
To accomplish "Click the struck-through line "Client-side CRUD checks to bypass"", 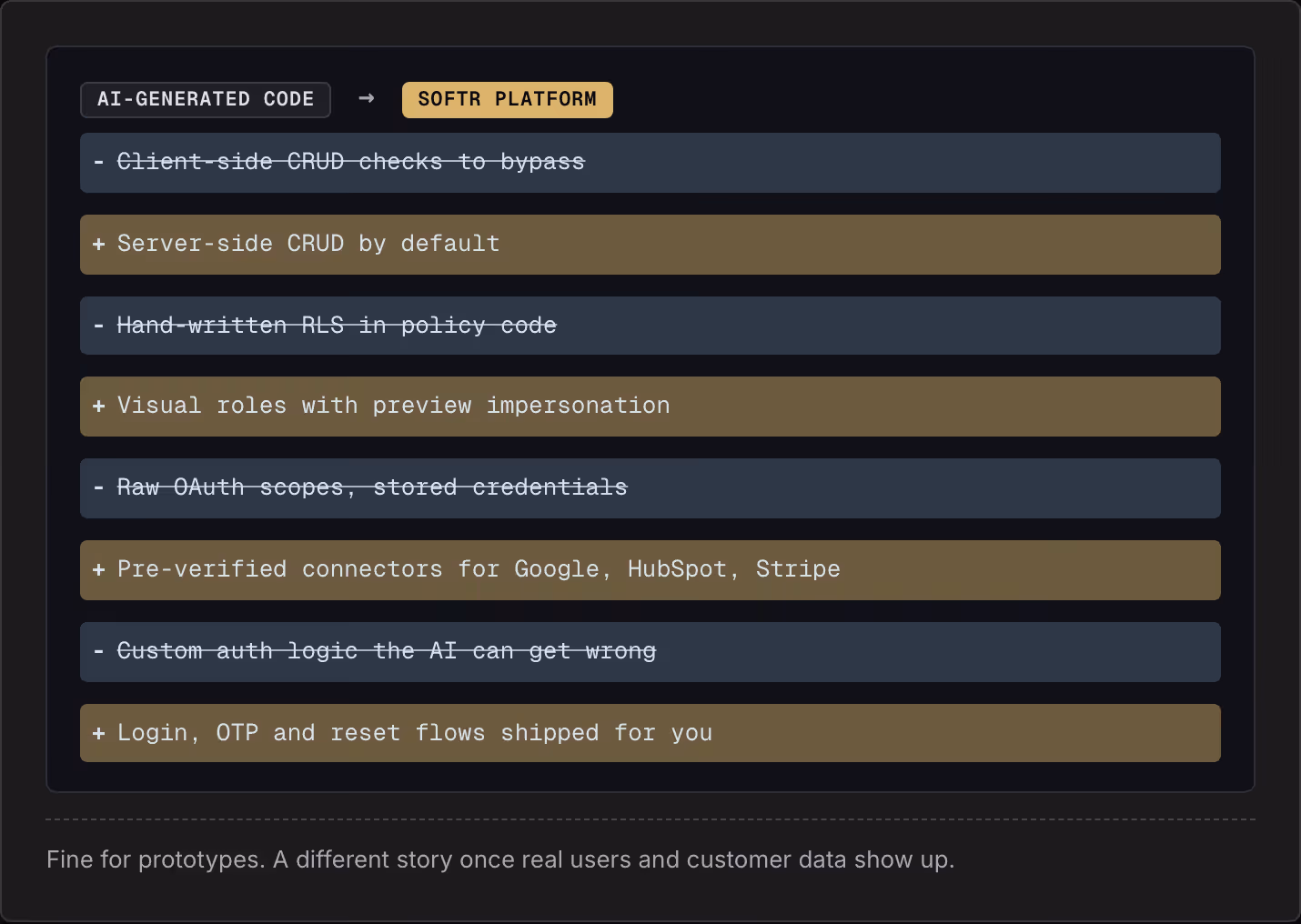I will coord(650,163).
